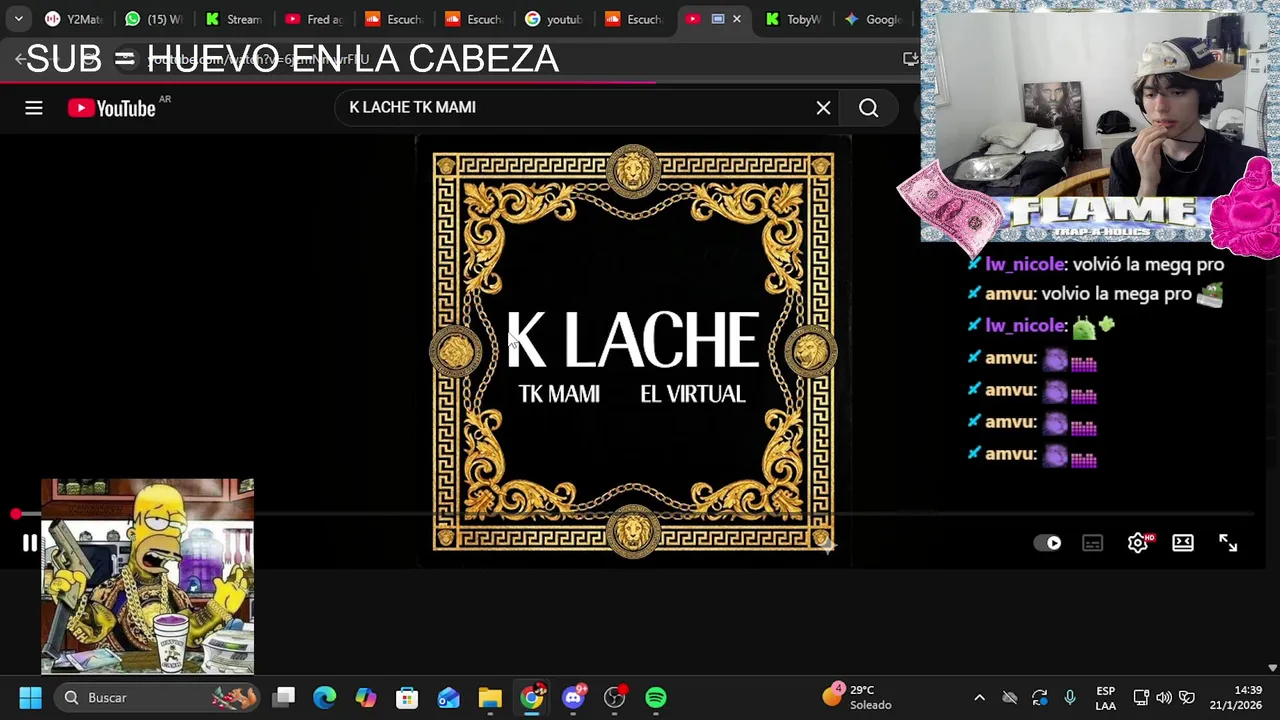Click amvu's message 'volvio la mega pro'

pos(1116,294)
